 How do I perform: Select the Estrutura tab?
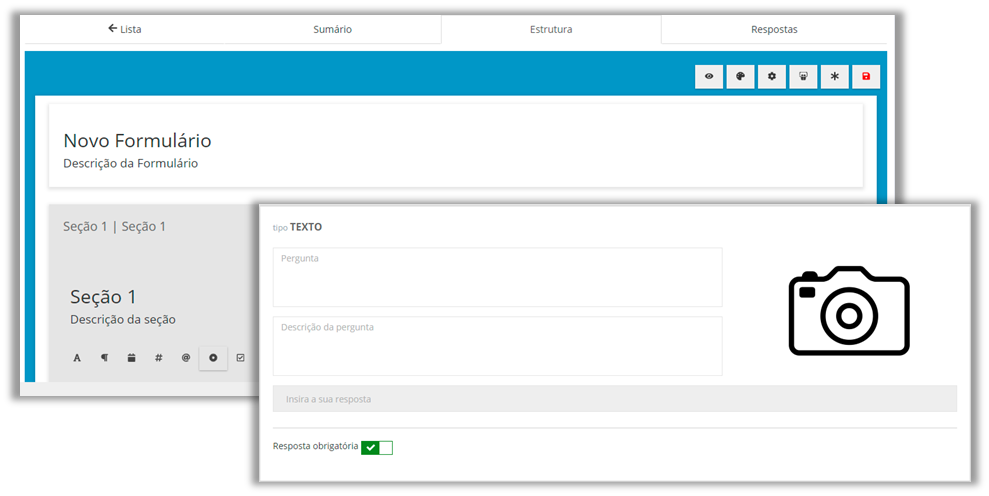[551, 29]
